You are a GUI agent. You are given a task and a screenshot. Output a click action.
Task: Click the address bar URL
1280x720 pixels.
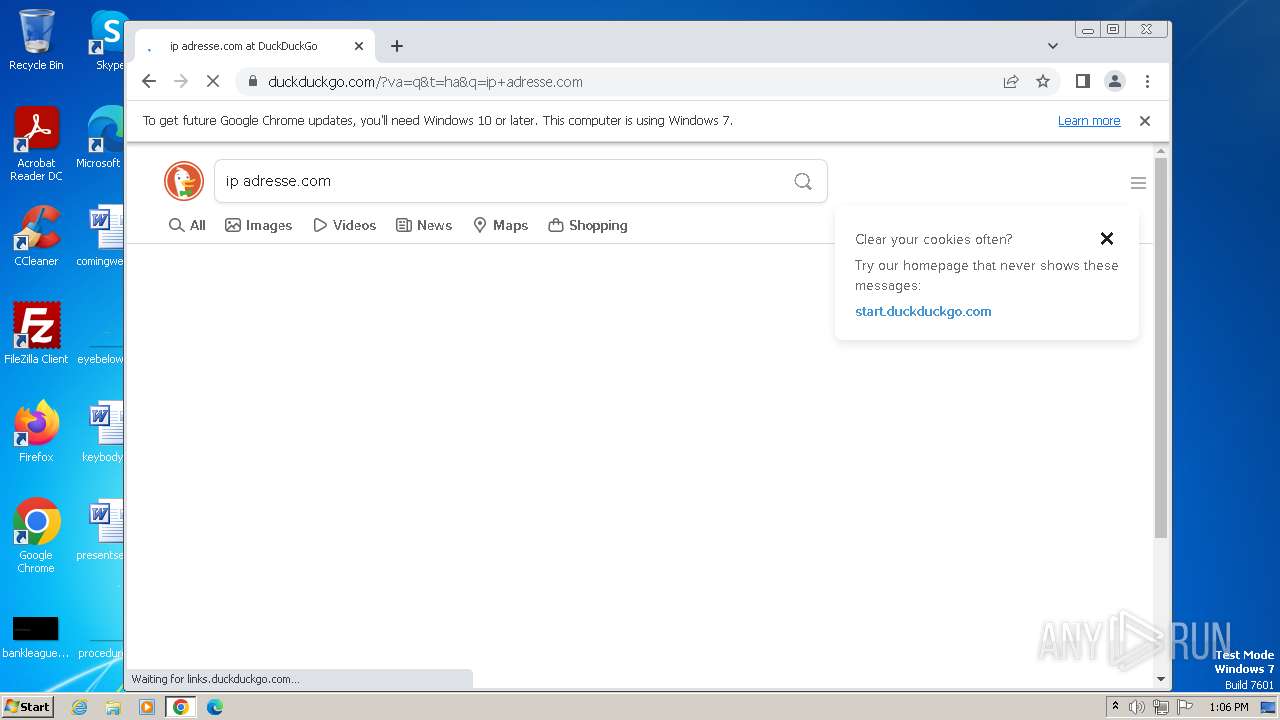(x=425, y=82)
